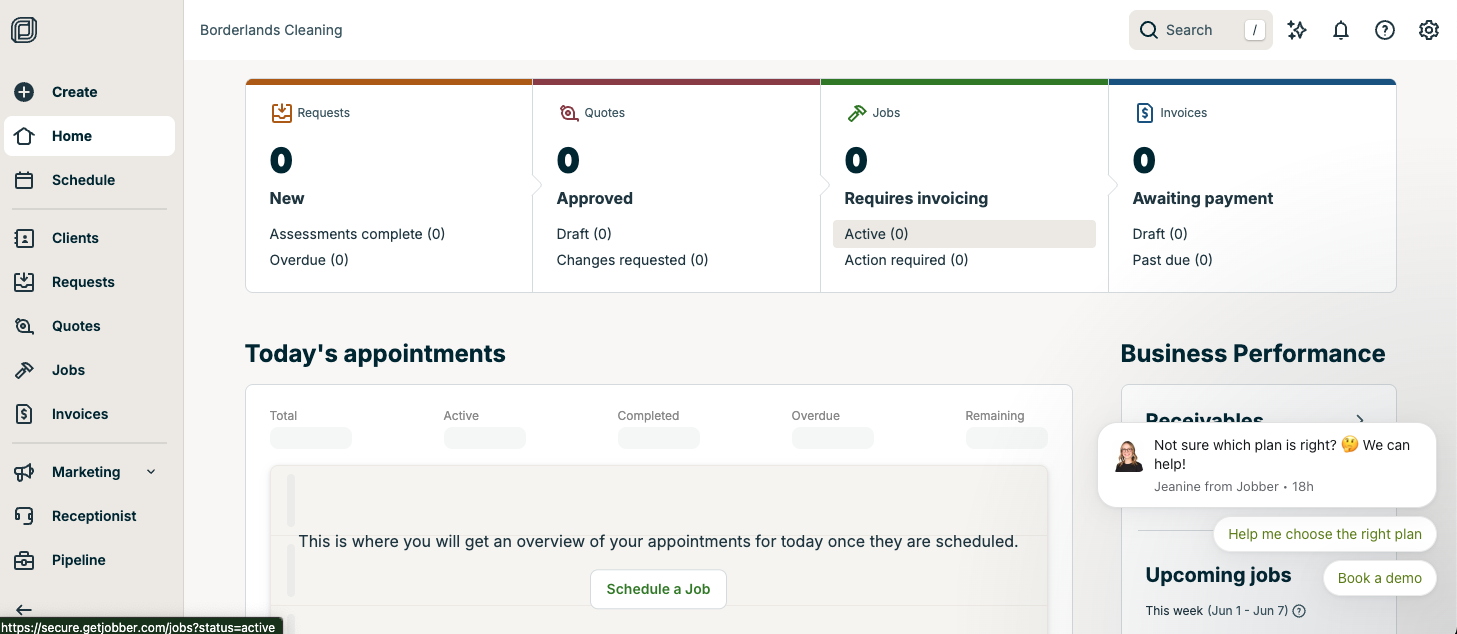Click Help me choose the right plan

1325,534
